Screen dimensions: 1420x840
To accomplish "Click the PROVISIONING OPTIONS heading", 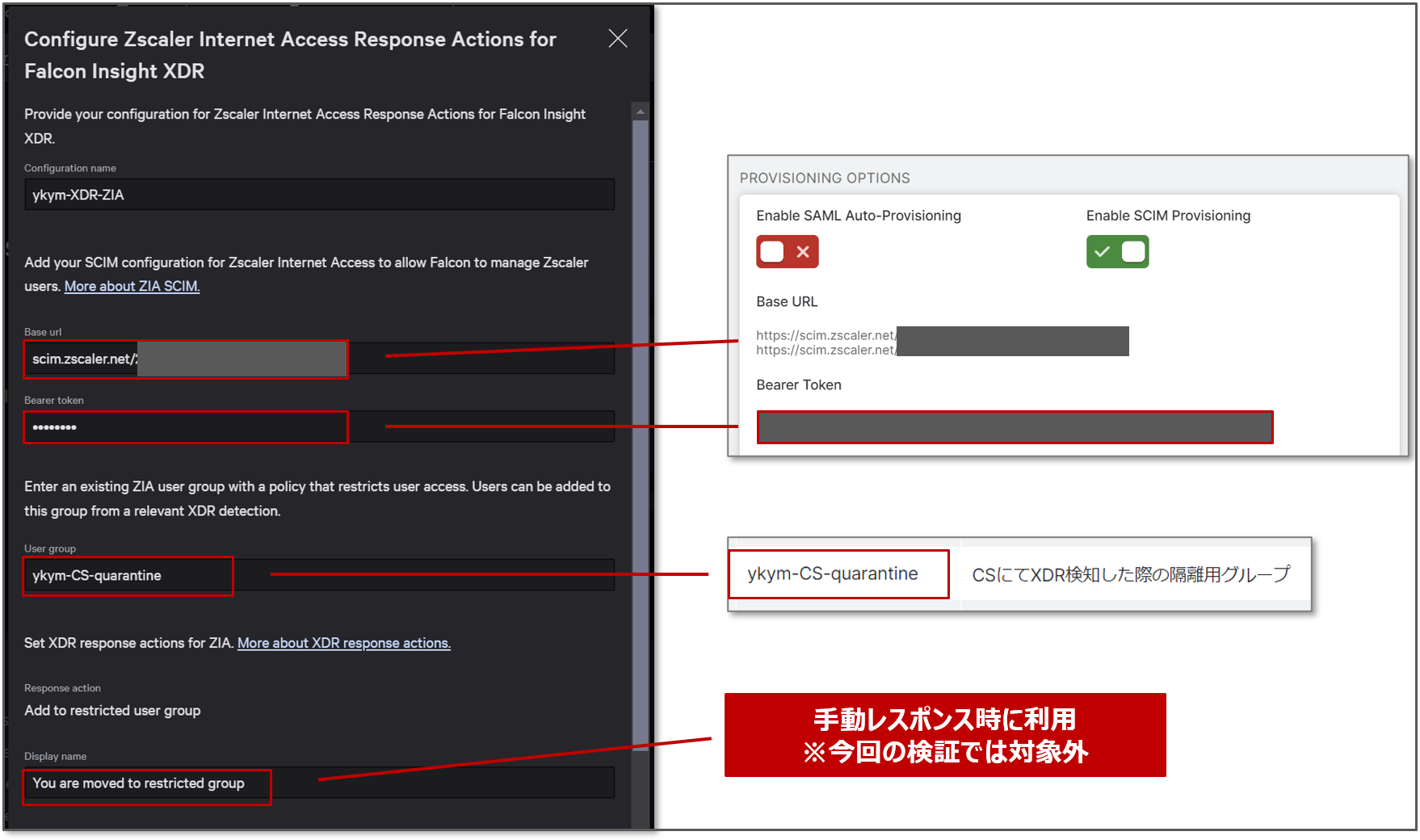I will click(x=825, y=178).
